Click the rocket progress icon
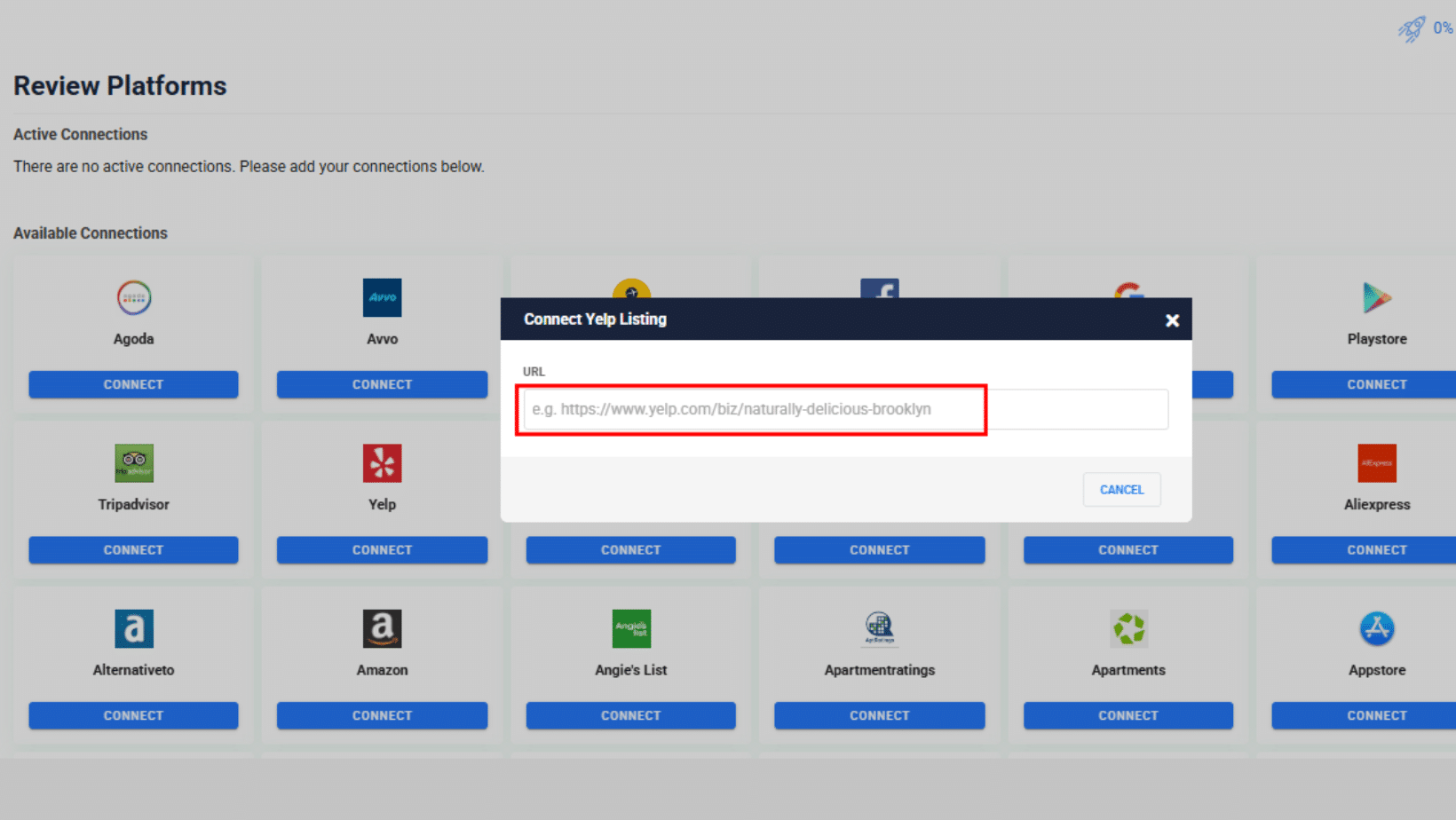 pyautogui.click(x=1412, y=29)
